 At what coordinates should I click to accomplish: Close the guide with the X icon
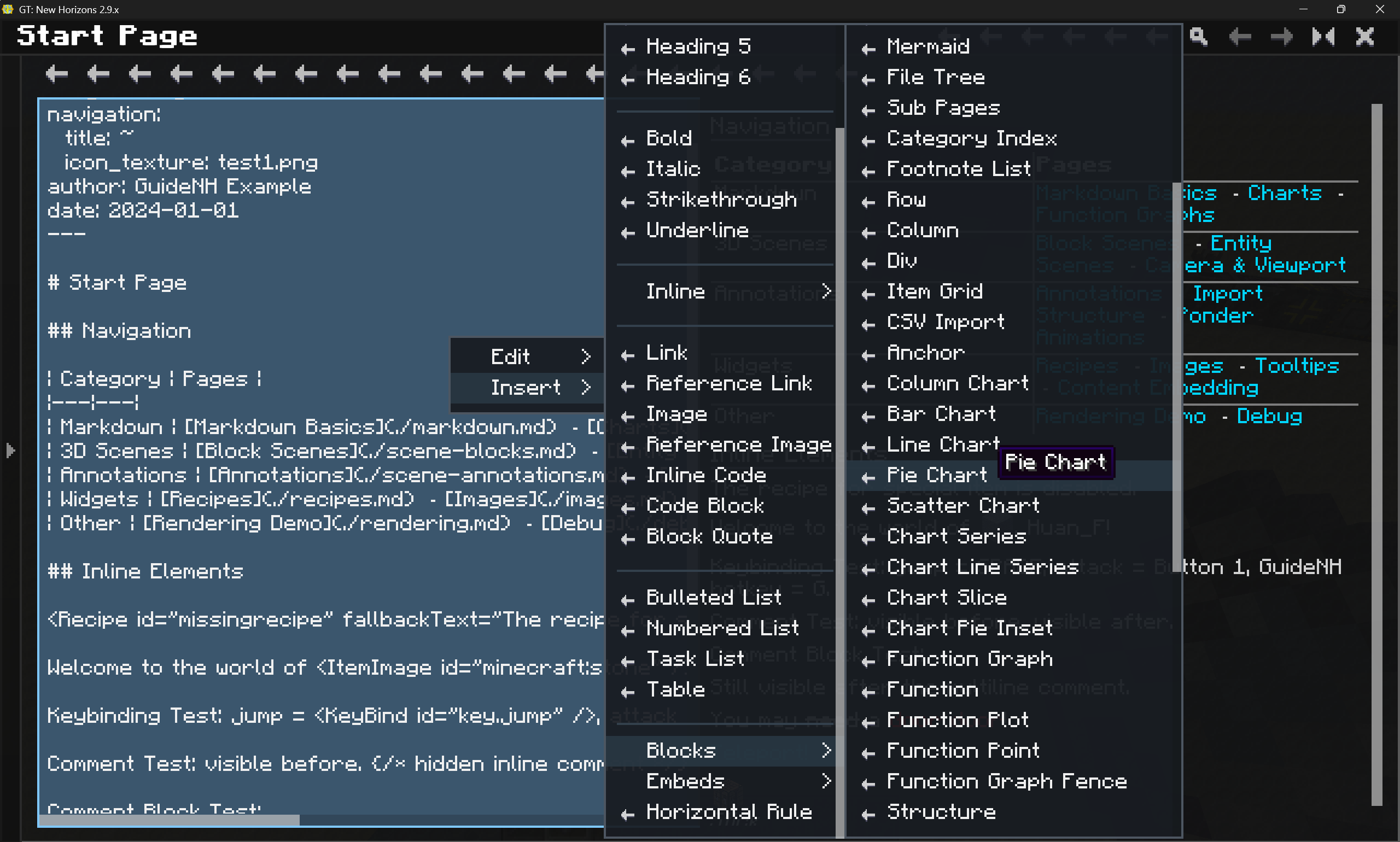click(x=1365, y=37)
